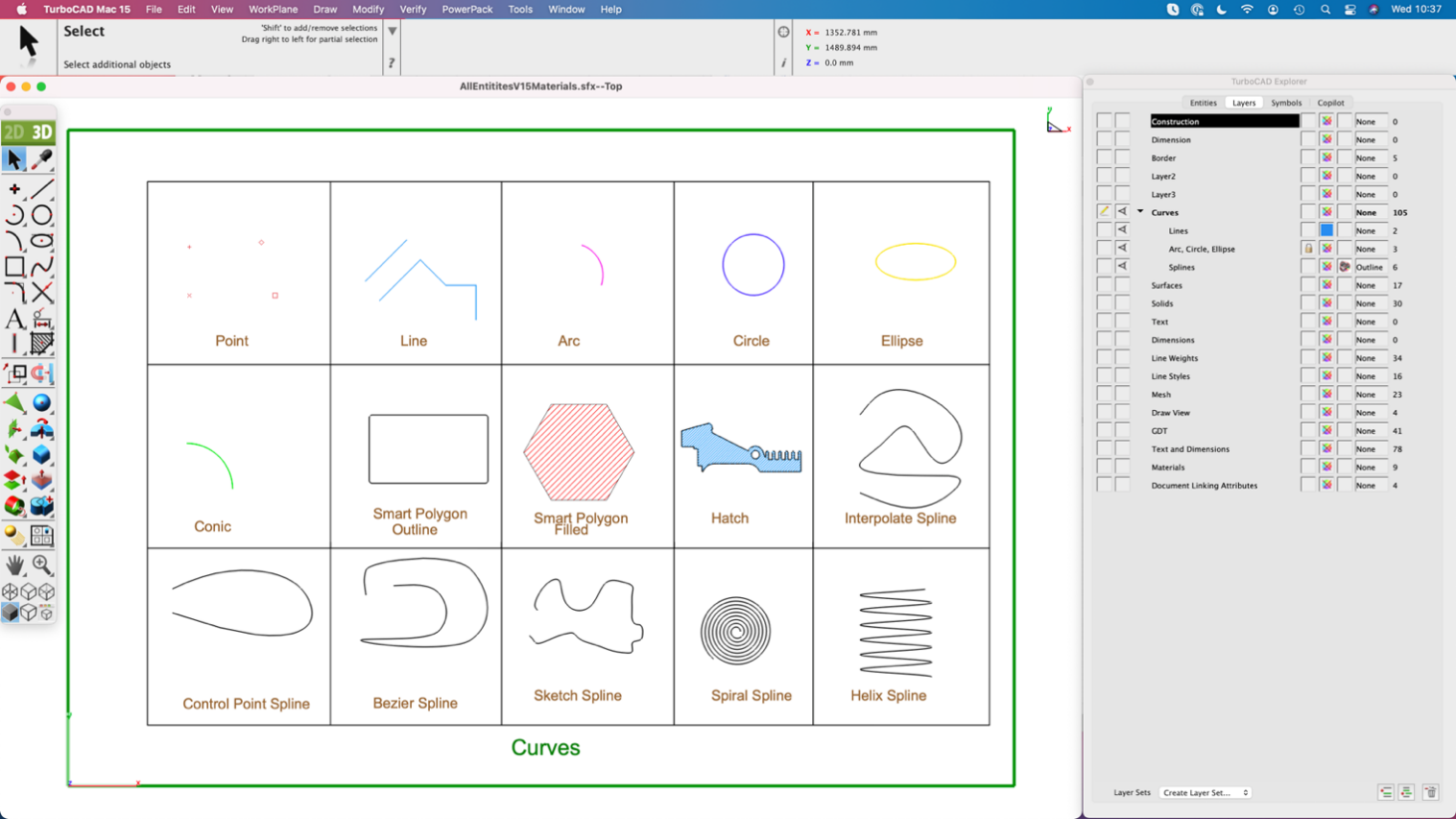Viewport: 1456px width, 819px height.
Task: Click blue color swatch of Lines layer
Action: point(1326,230)
